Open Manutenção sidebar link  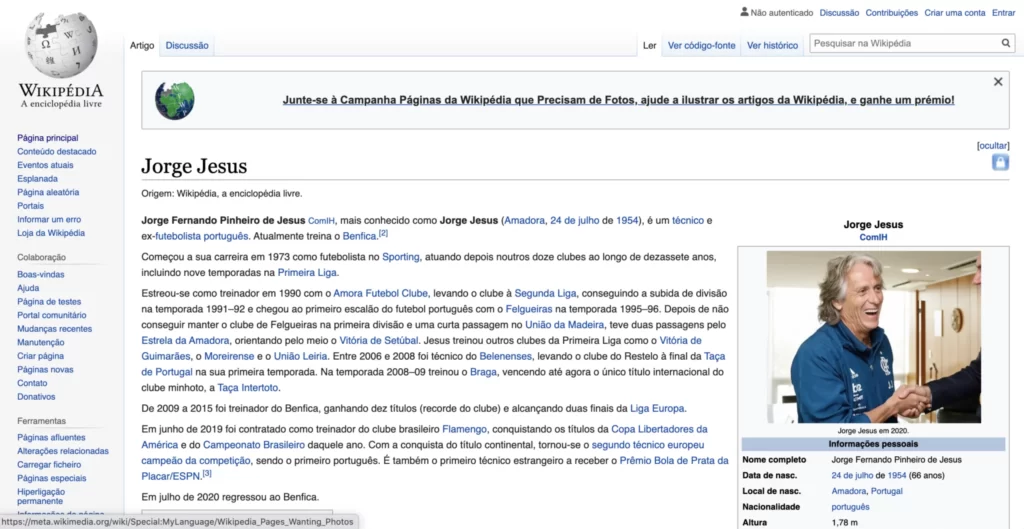[x=40, y=342]
